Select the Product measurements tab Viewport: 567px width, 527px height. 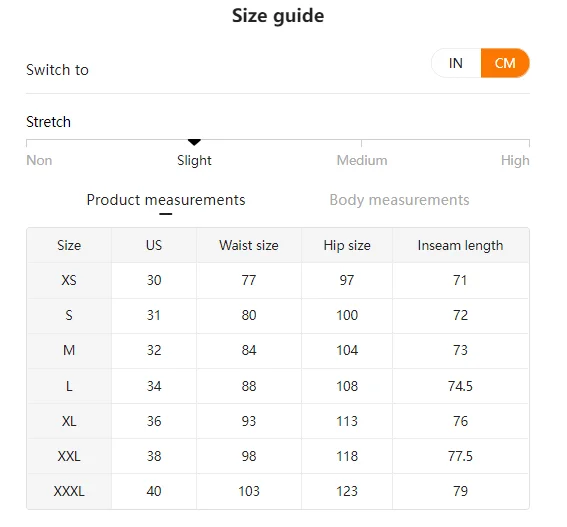pos(166,200)
